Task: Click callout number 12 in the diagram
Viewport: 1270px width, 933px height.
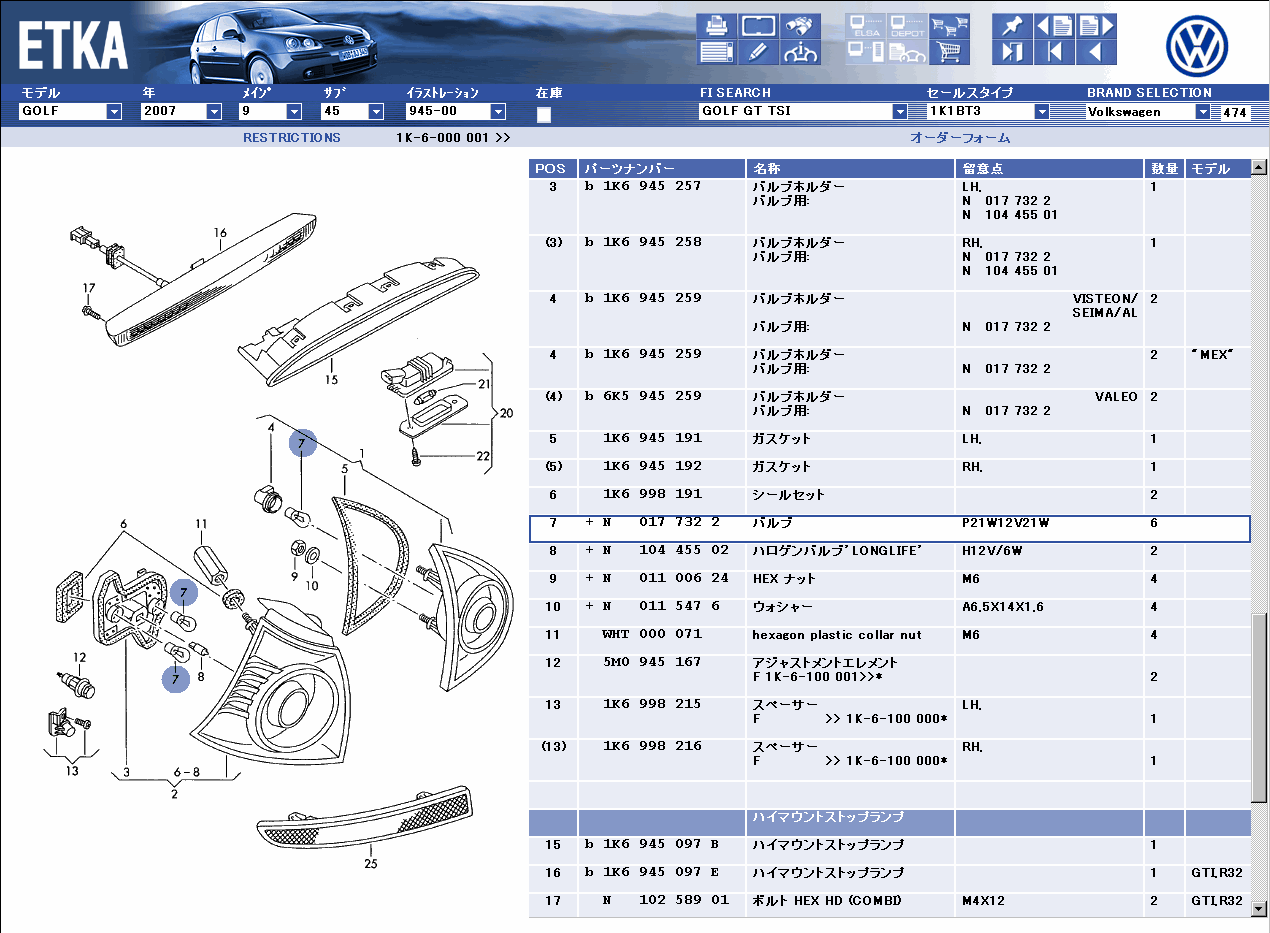Action: point(79,658)
